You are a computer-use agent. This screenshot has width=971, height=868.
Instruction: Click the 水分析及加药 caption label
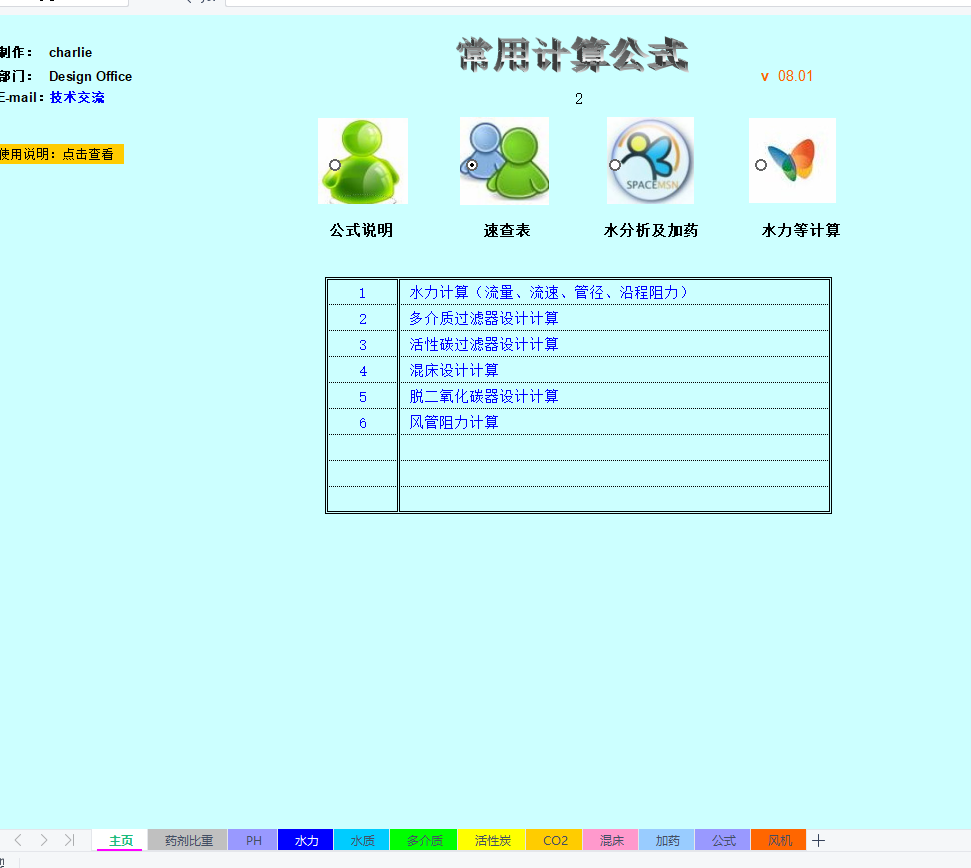click(651, 230)
